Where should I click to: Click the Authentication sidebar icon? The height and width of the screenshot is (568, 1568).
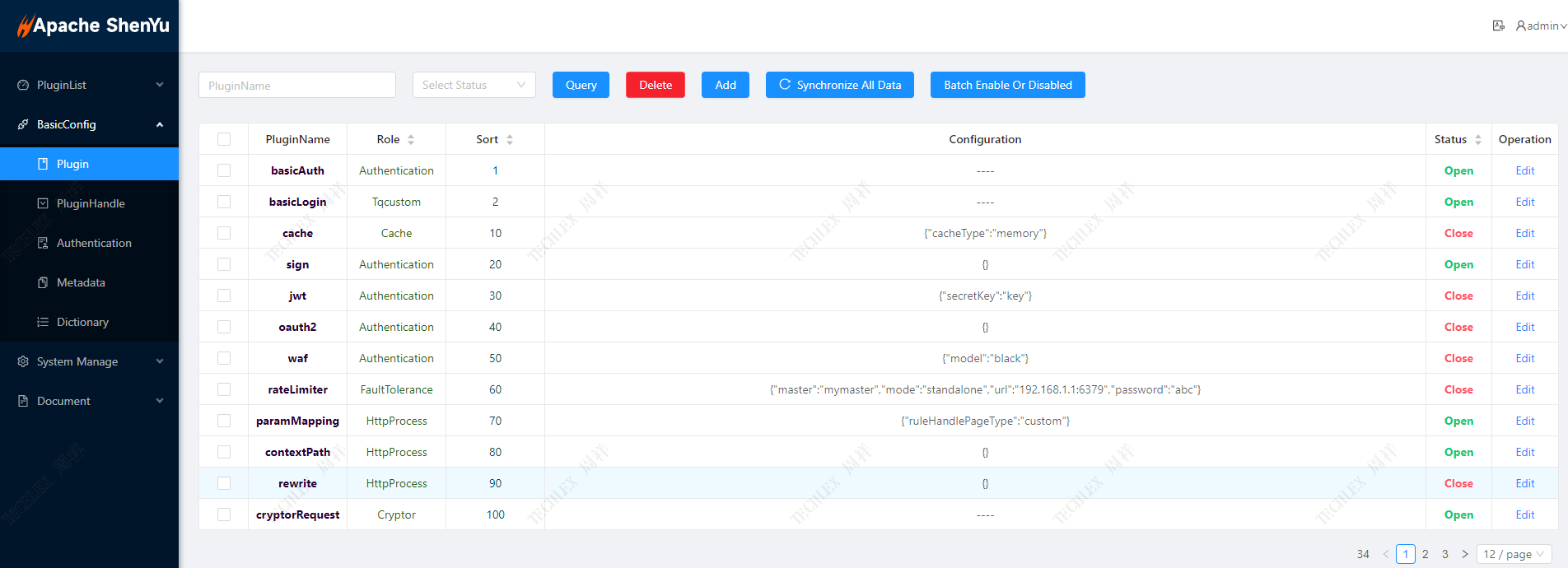coord(43,243)
